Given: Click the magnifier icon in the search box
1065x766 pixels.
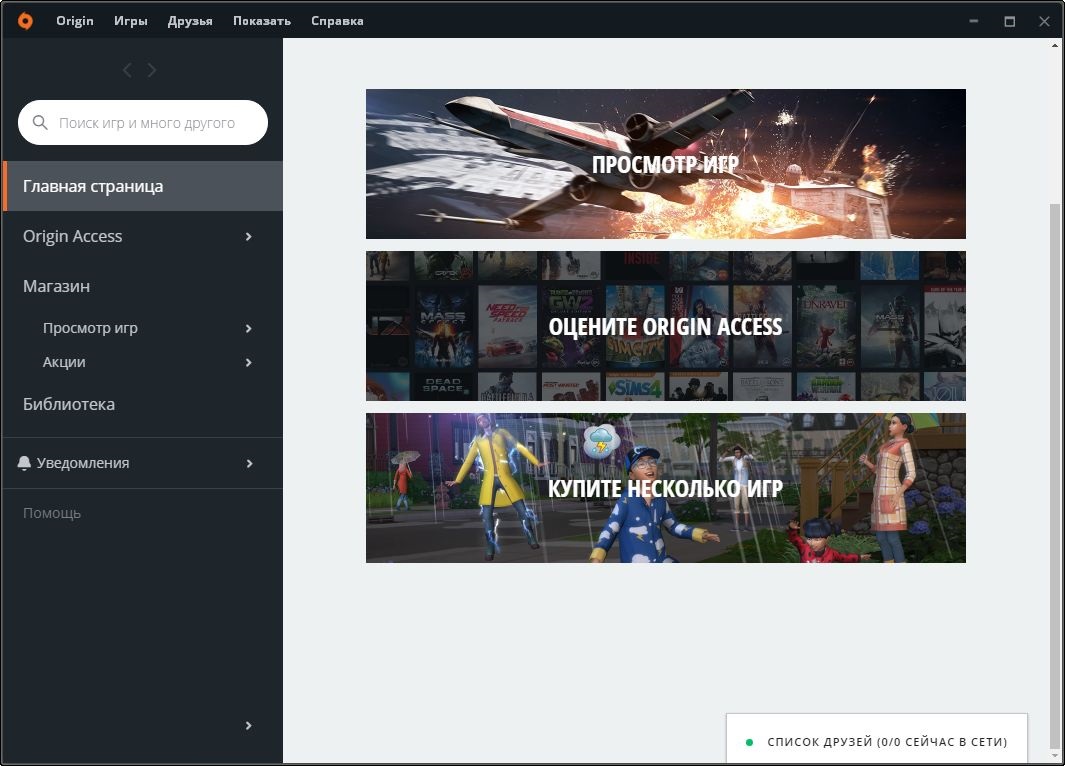Looking at the screenshot, I should tap(40, 122).
